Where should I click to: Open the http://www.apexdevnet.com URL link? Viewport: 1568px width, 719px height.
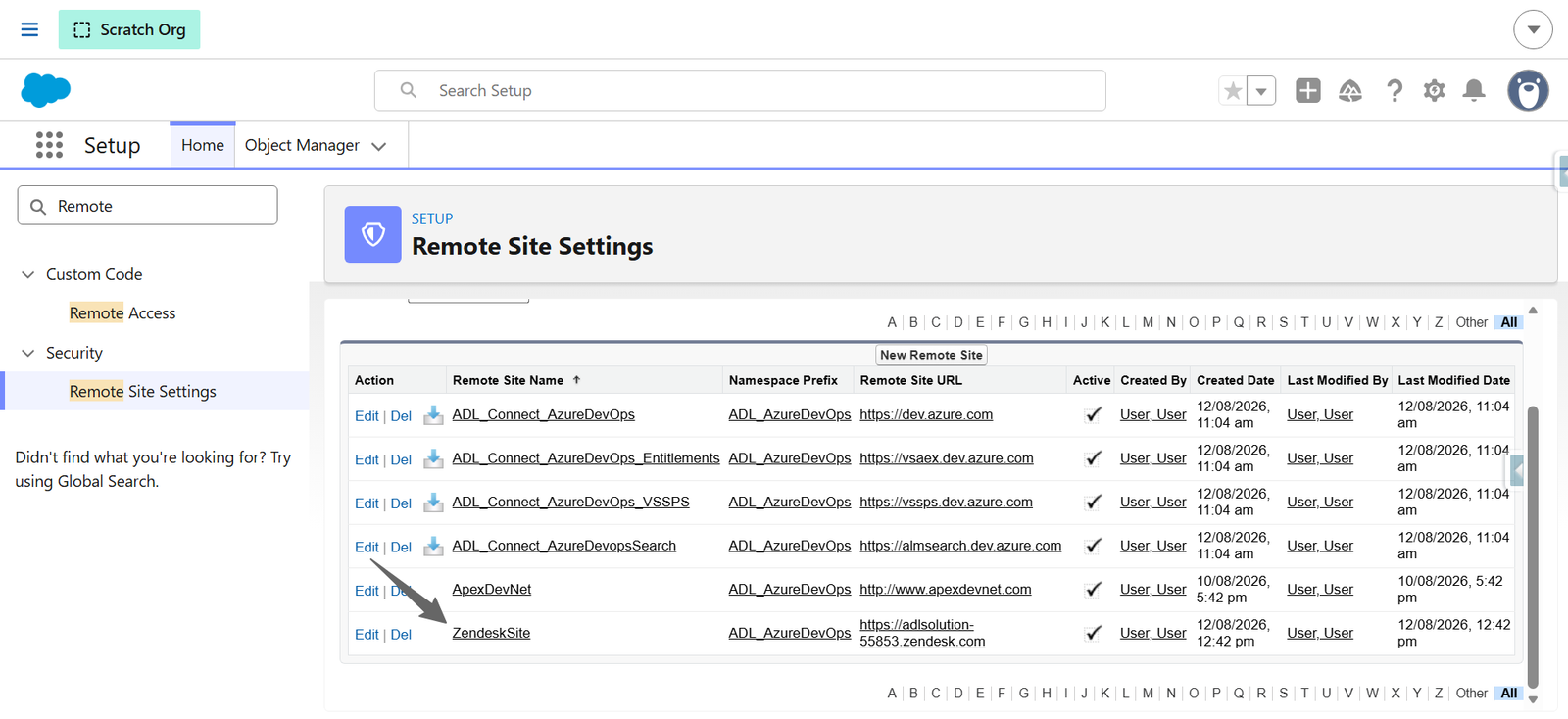946,589
